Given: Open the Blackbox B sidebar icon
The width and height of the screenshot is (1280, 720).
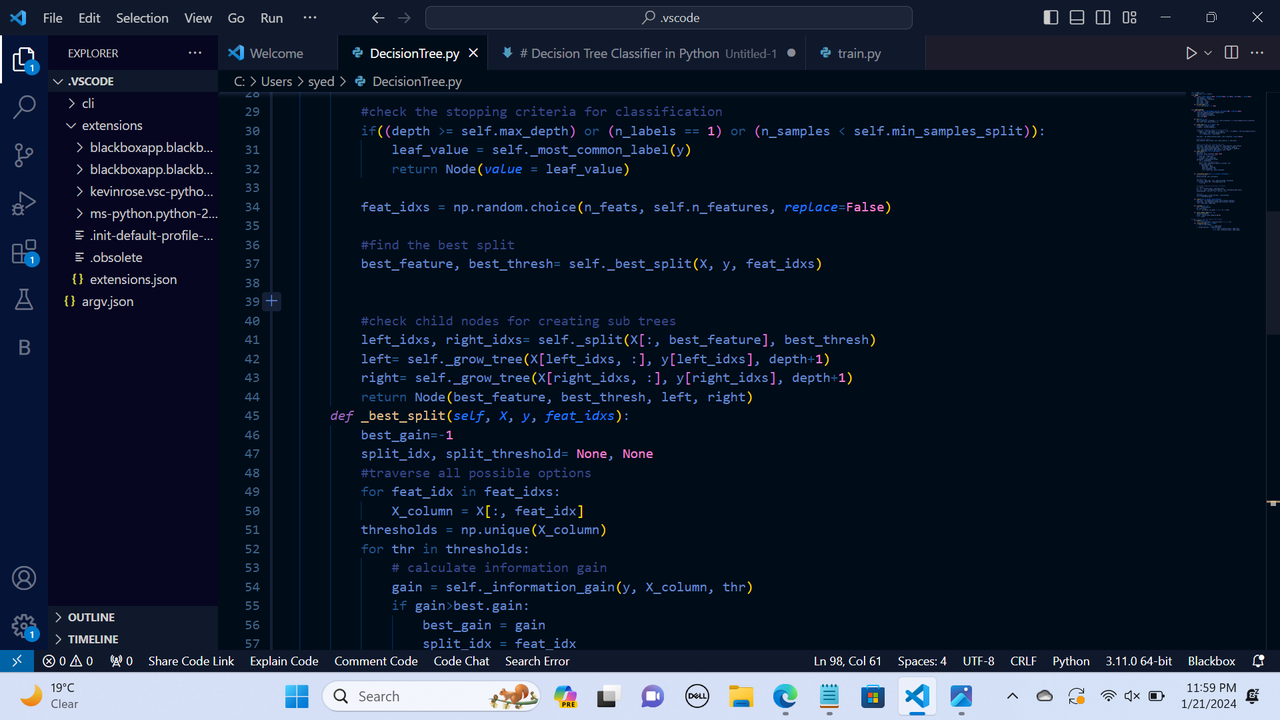Looking at the screenshot, I should coord(24,347).
